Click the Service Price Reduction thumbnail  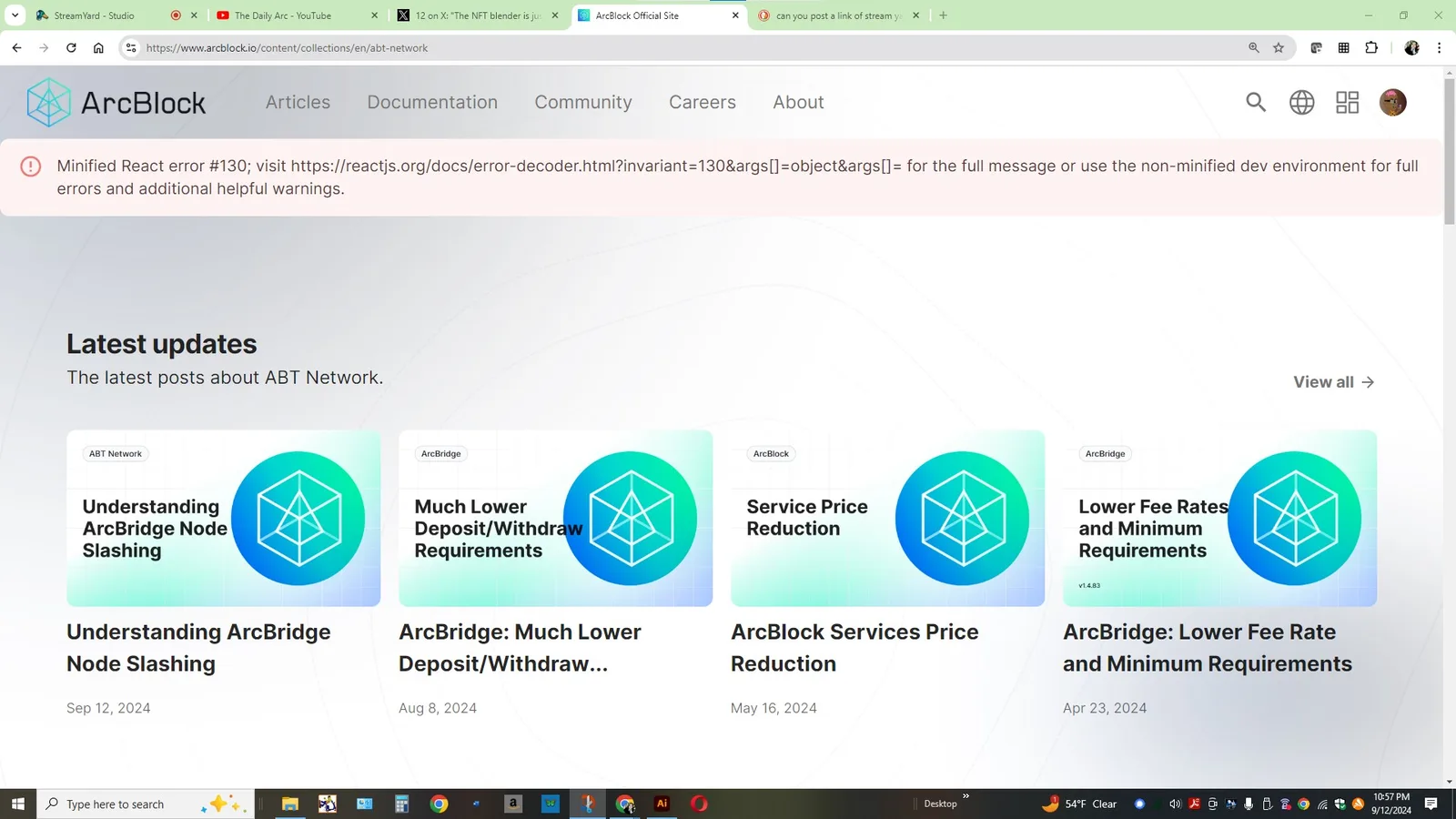coord(887,518)
